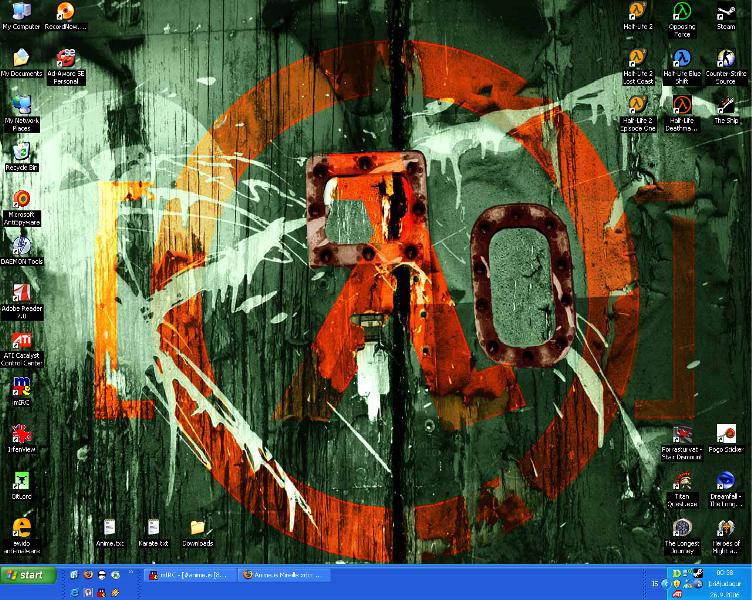Select the Half-Life 2 game shortcut
Image resolution: width=752 pixels, height=600 pixels.
coord(638,17)
